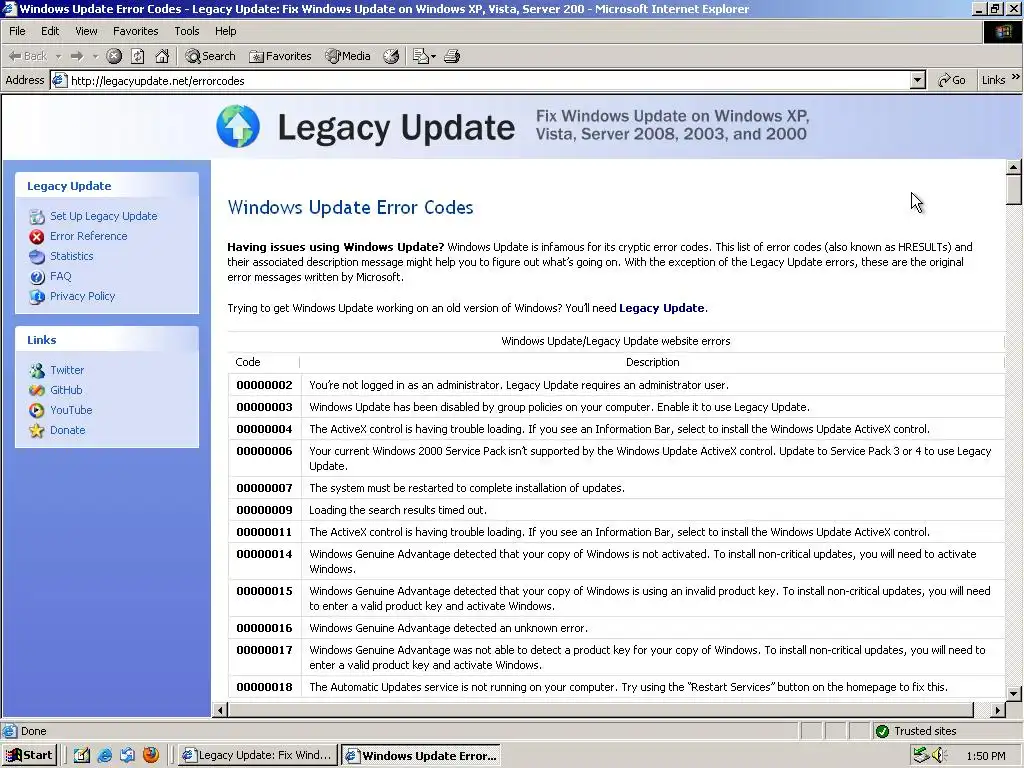Expand the Links toolbar chevron
The height and width of the screenshot is (768, 1024).
click(1016, 78)
